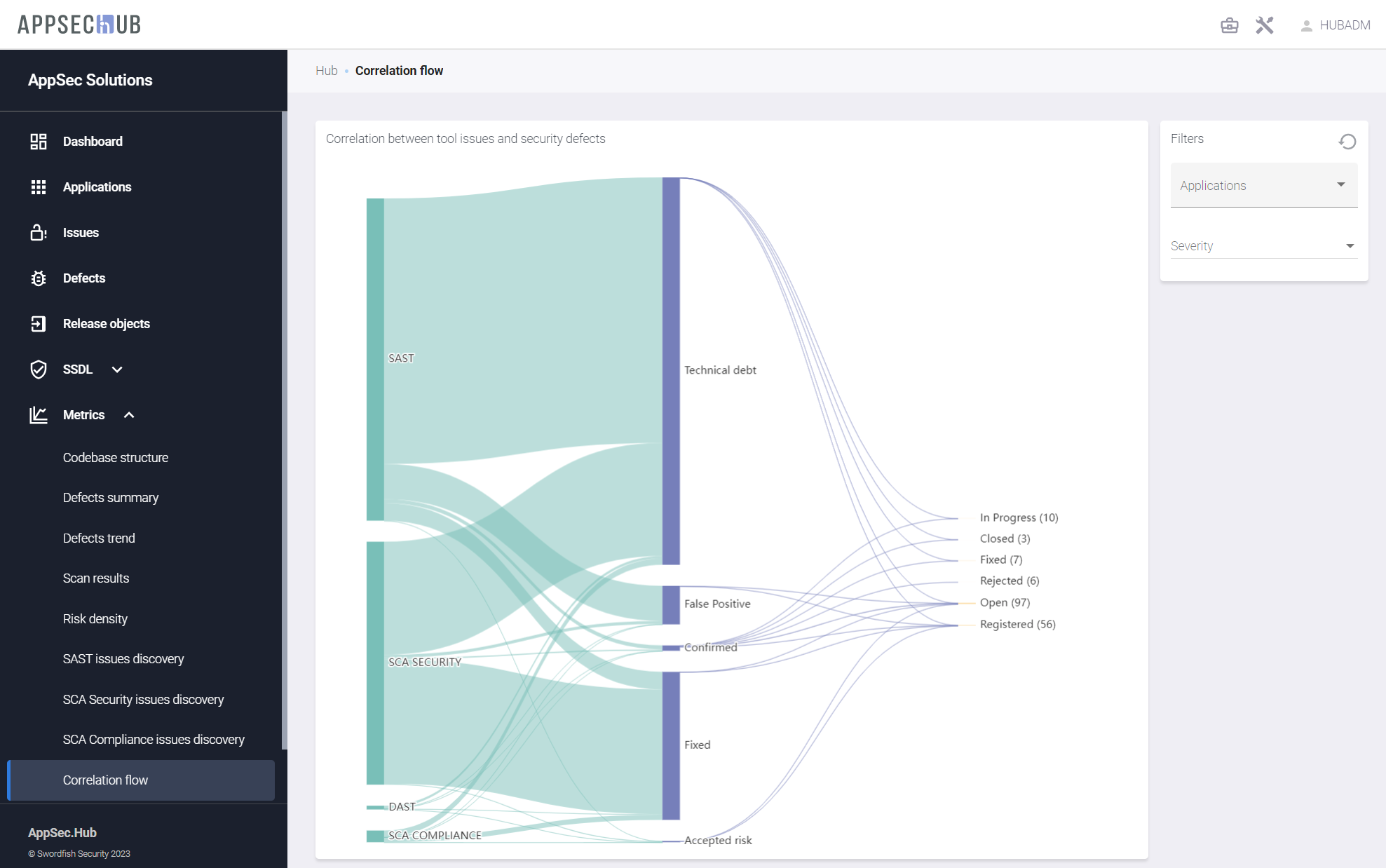Expand the SSDL menu chevron
Screen dimensions: 1386x868
(x=117, y=369)
